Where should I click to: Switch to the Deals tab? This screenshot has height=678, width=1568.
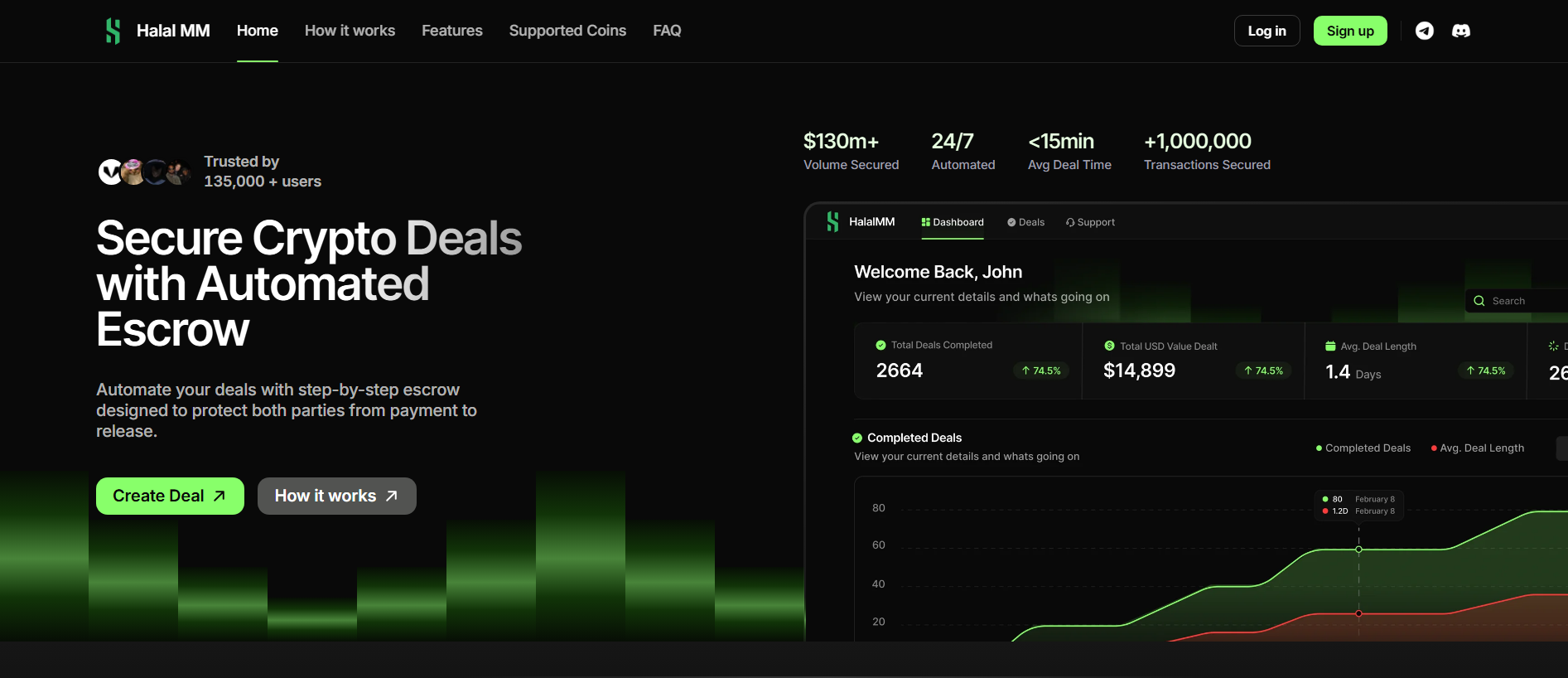1025,222
